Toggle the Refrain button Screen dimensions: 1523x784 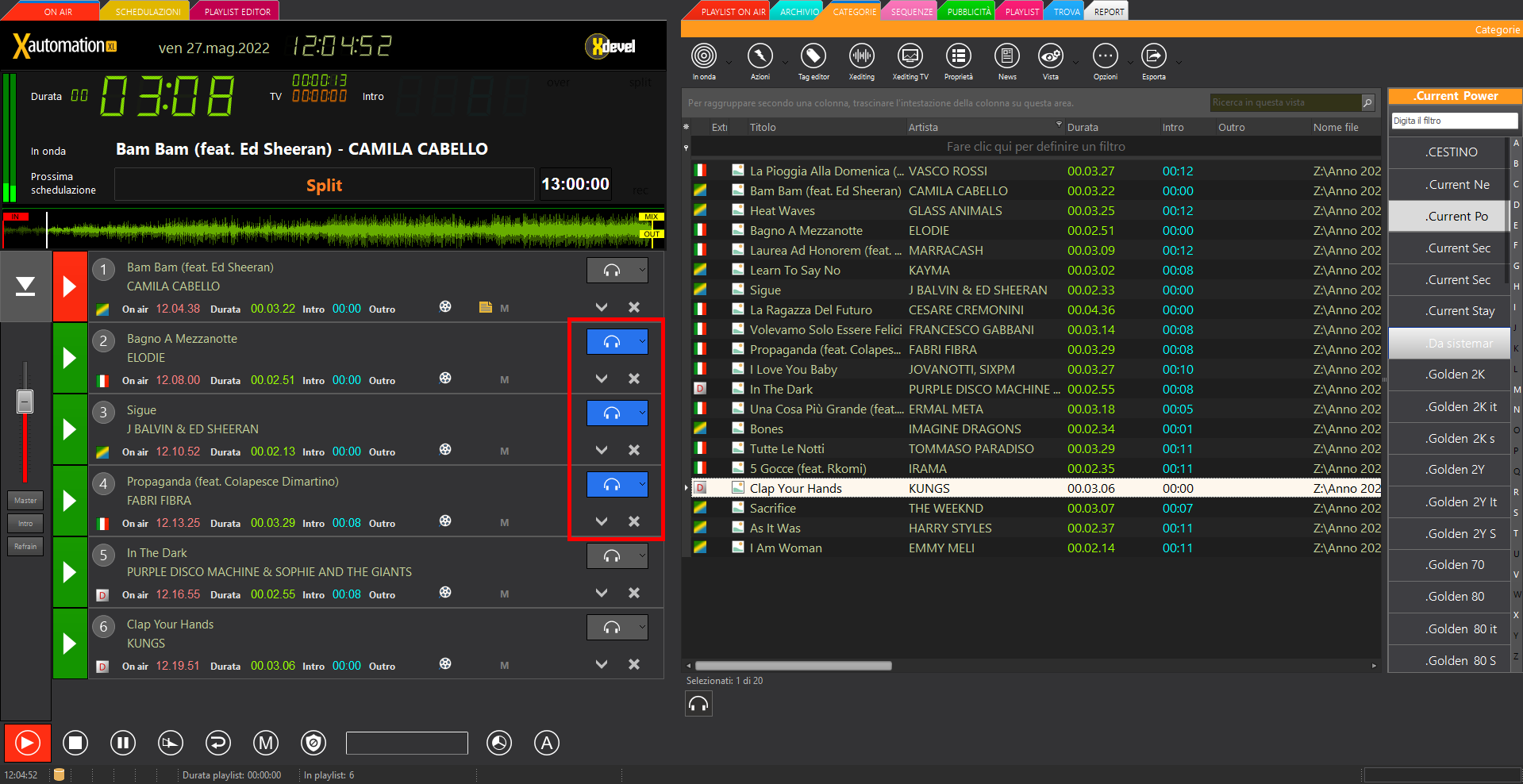(25, 547)
